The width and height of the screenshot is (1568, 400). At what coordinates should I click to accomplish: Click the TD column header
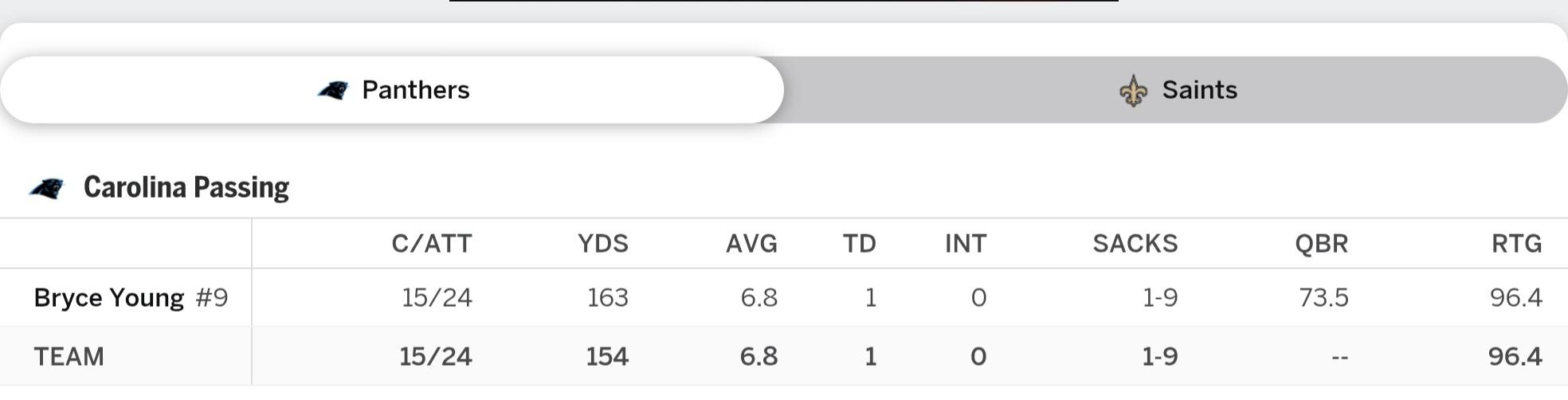coord(859,243)
